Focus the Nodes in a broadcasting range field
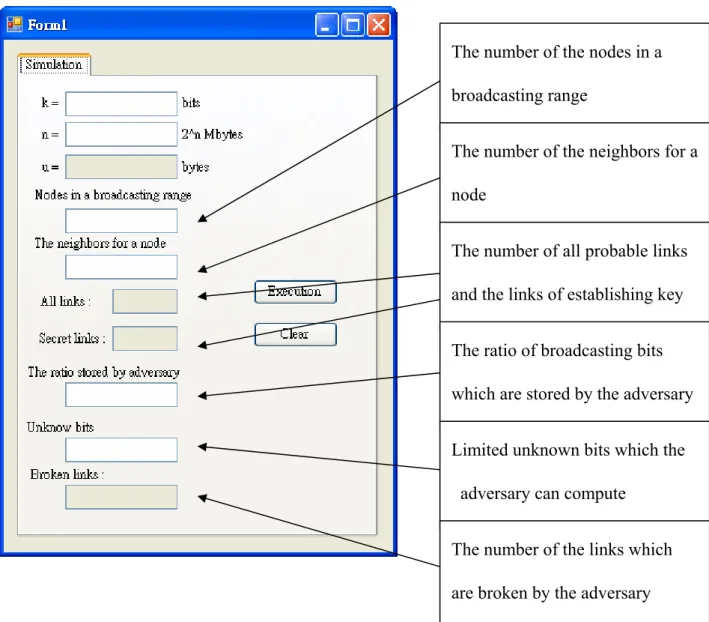 coord(121,221)
